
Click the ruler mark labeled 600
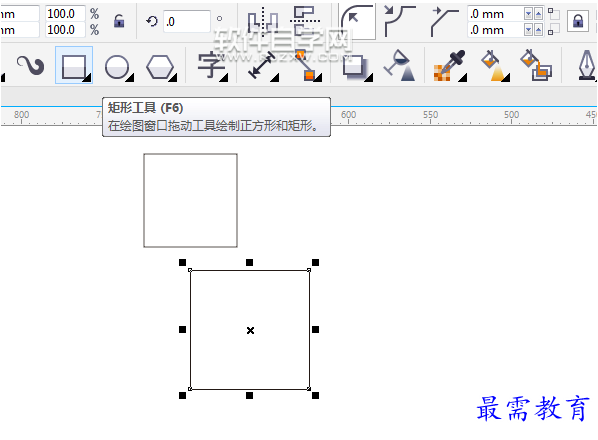click(x=348, y=114)
